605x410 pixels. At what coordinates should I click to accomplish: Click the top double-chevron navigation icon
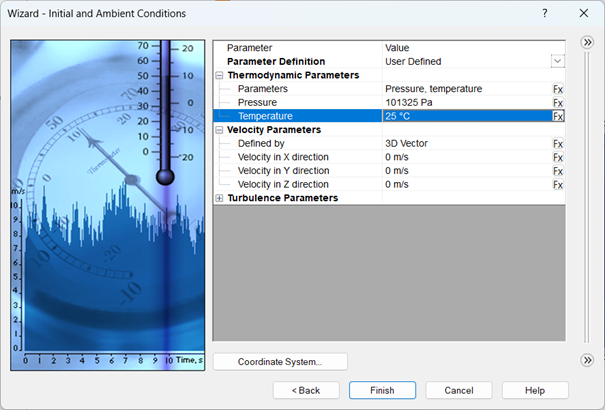click(587, 43)
